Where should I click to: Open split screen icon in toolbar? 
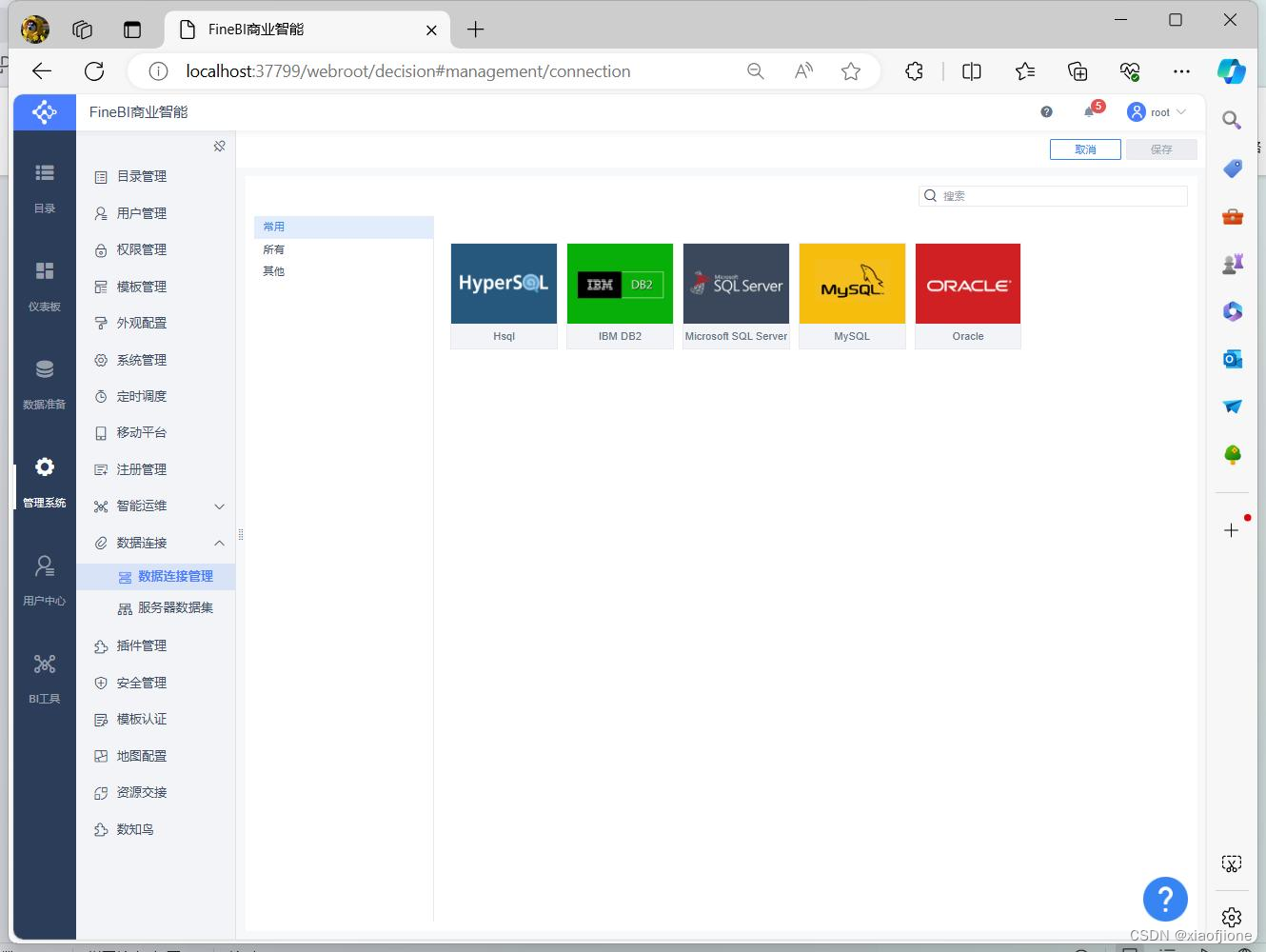(972, 71)
